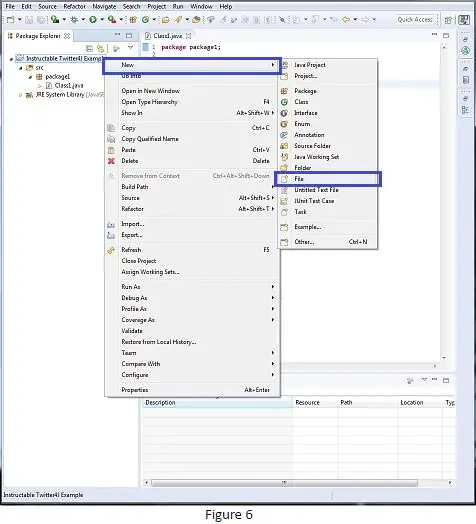Click the yellow Back navigation arrow
This screenshot has height=524, width=476.
346,20
